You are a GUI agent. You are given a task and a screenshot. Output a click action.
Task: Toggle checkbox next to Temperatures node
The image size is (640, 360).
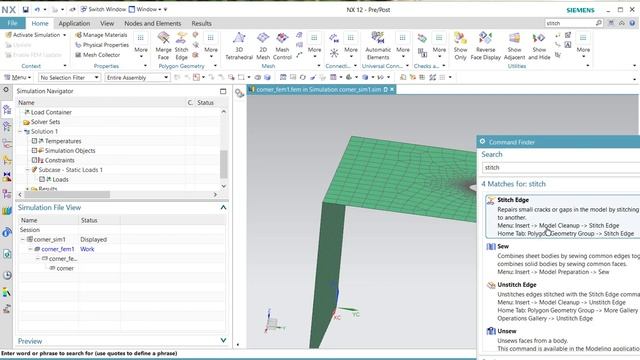pos(34,141)
